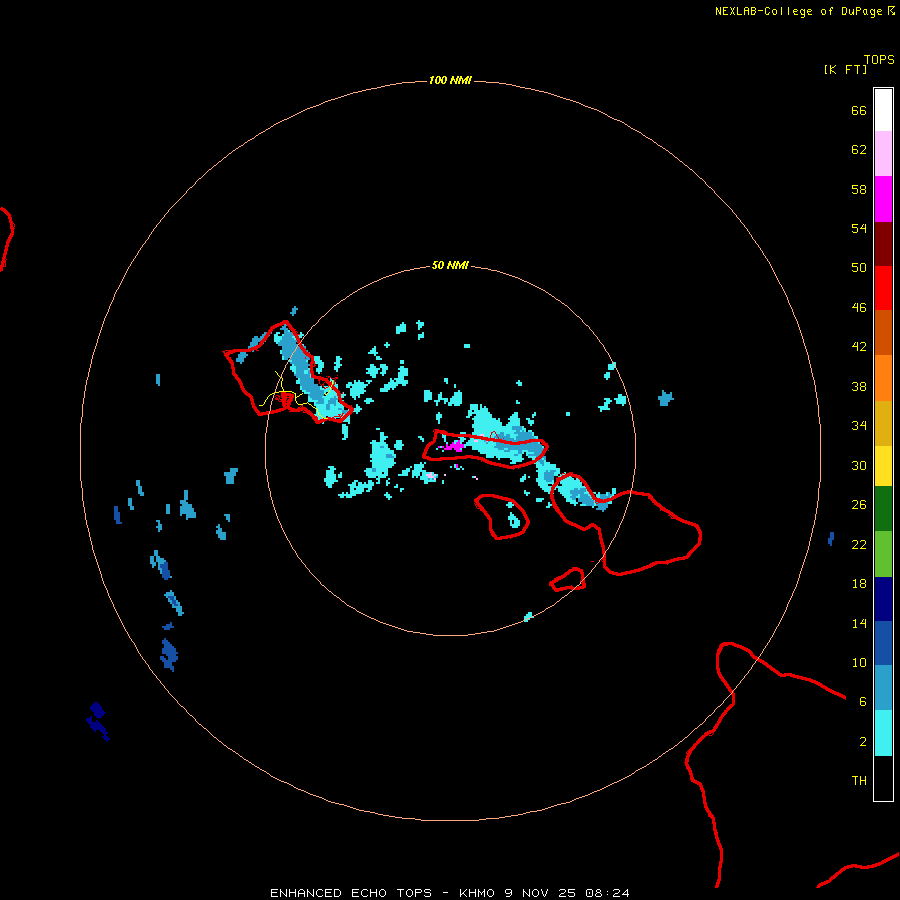Click the 26 legend value label
The width and height of the screenshot is (900, 900).
point(859,505)
